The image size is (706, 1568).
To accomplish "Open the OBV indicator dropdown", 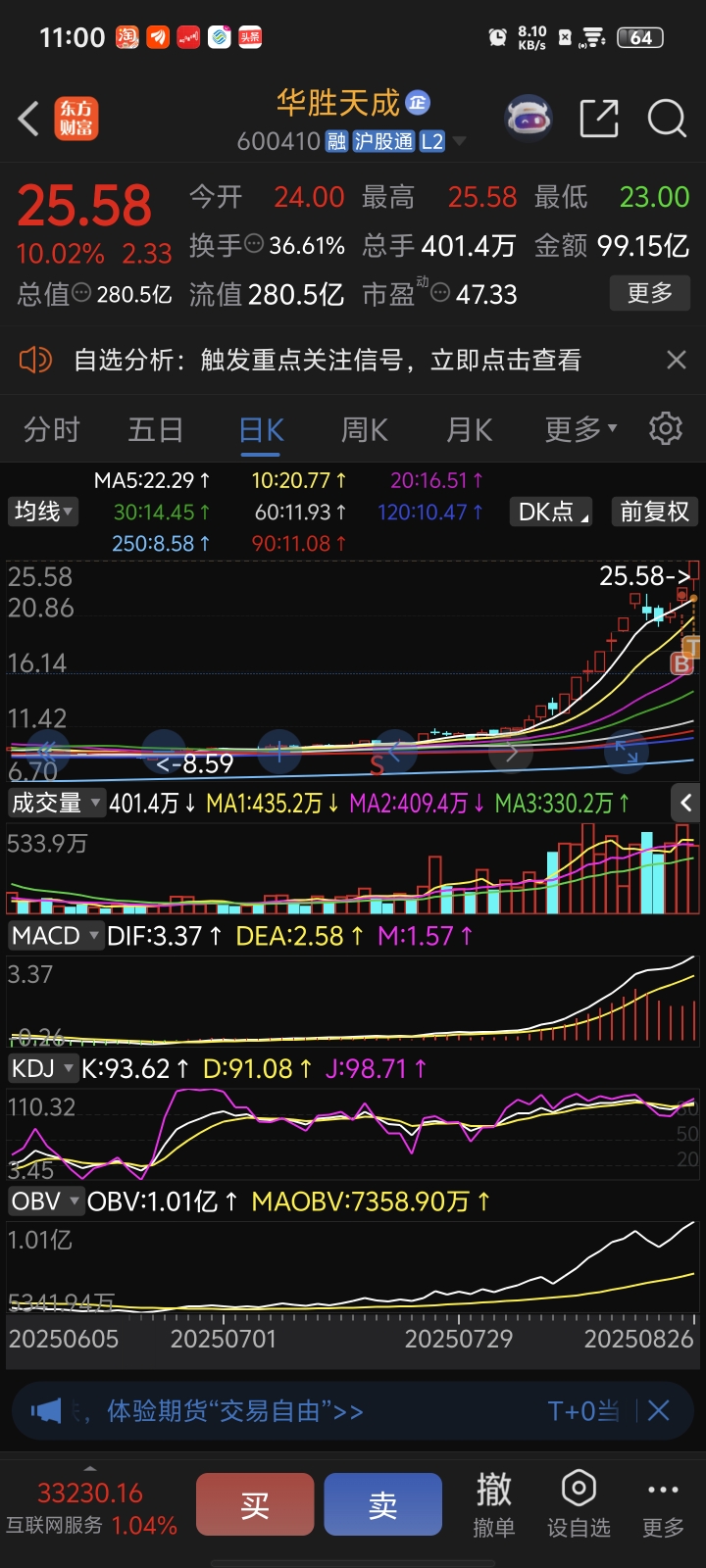I will click(x=45, y=1200).
